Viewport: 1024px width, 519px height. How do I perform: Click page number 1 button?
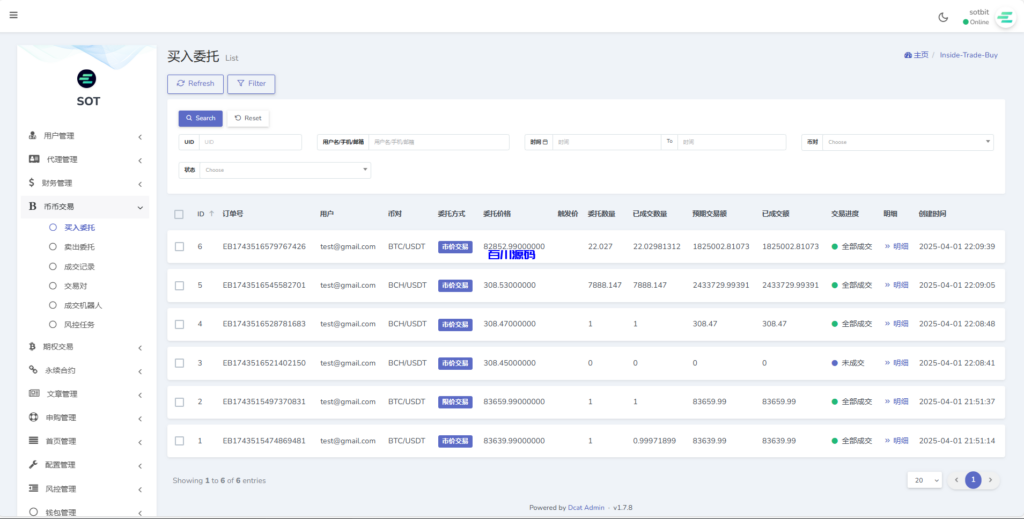click(973, 480)
